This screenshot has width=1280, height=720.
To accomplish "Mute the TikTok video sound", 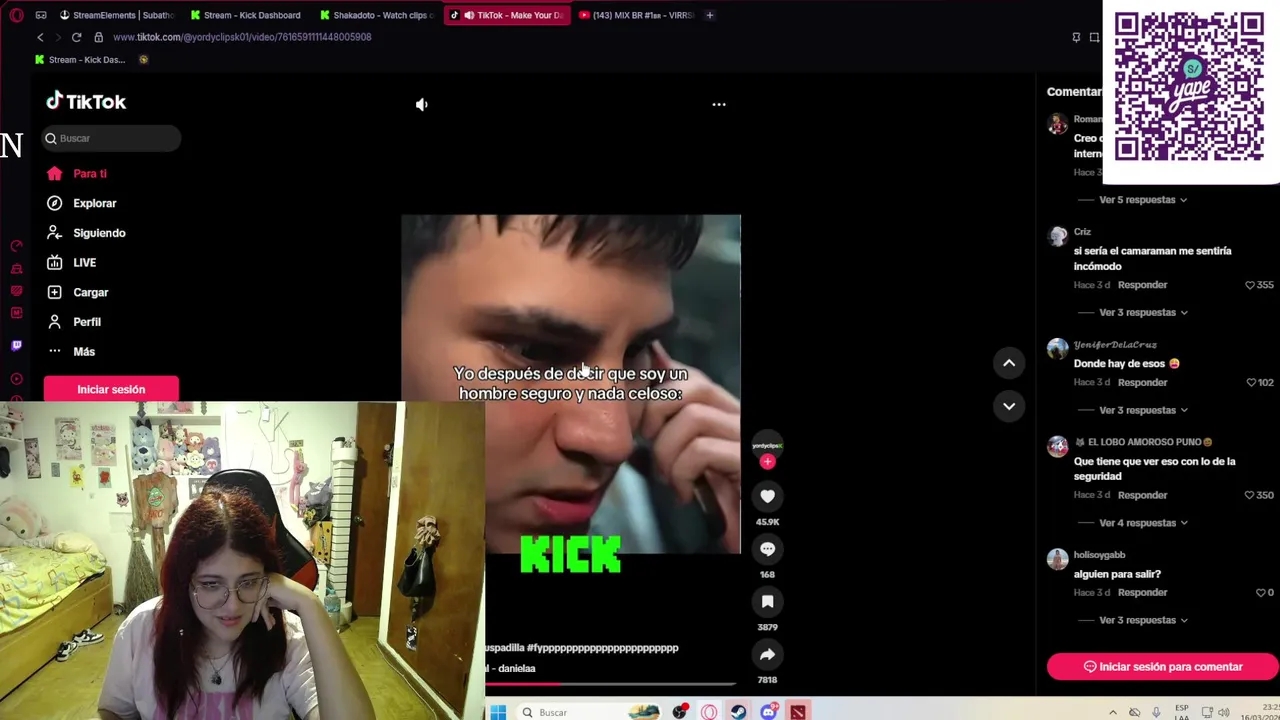I will (x=422, y=104).
